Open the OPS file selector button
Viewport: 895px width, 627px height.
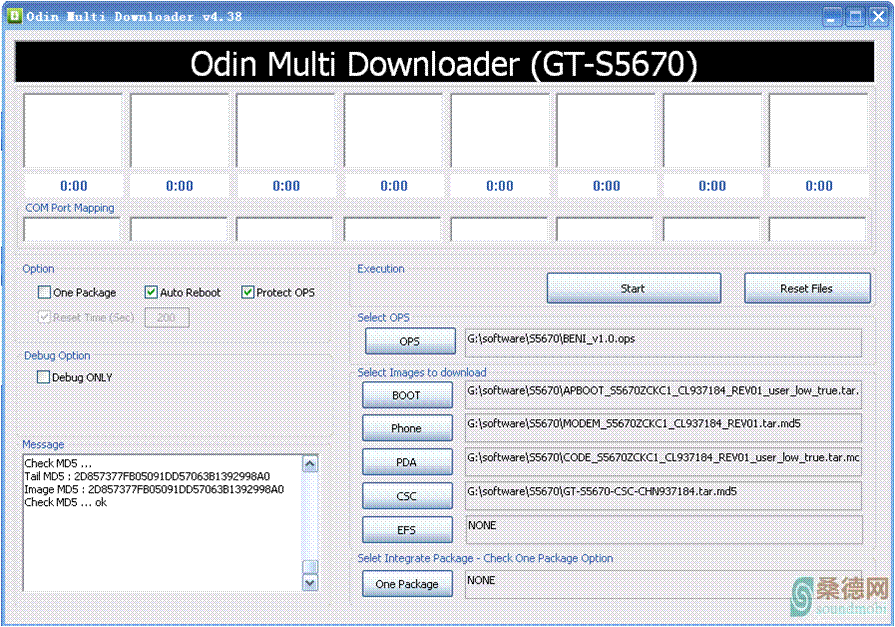coord(410,341)
